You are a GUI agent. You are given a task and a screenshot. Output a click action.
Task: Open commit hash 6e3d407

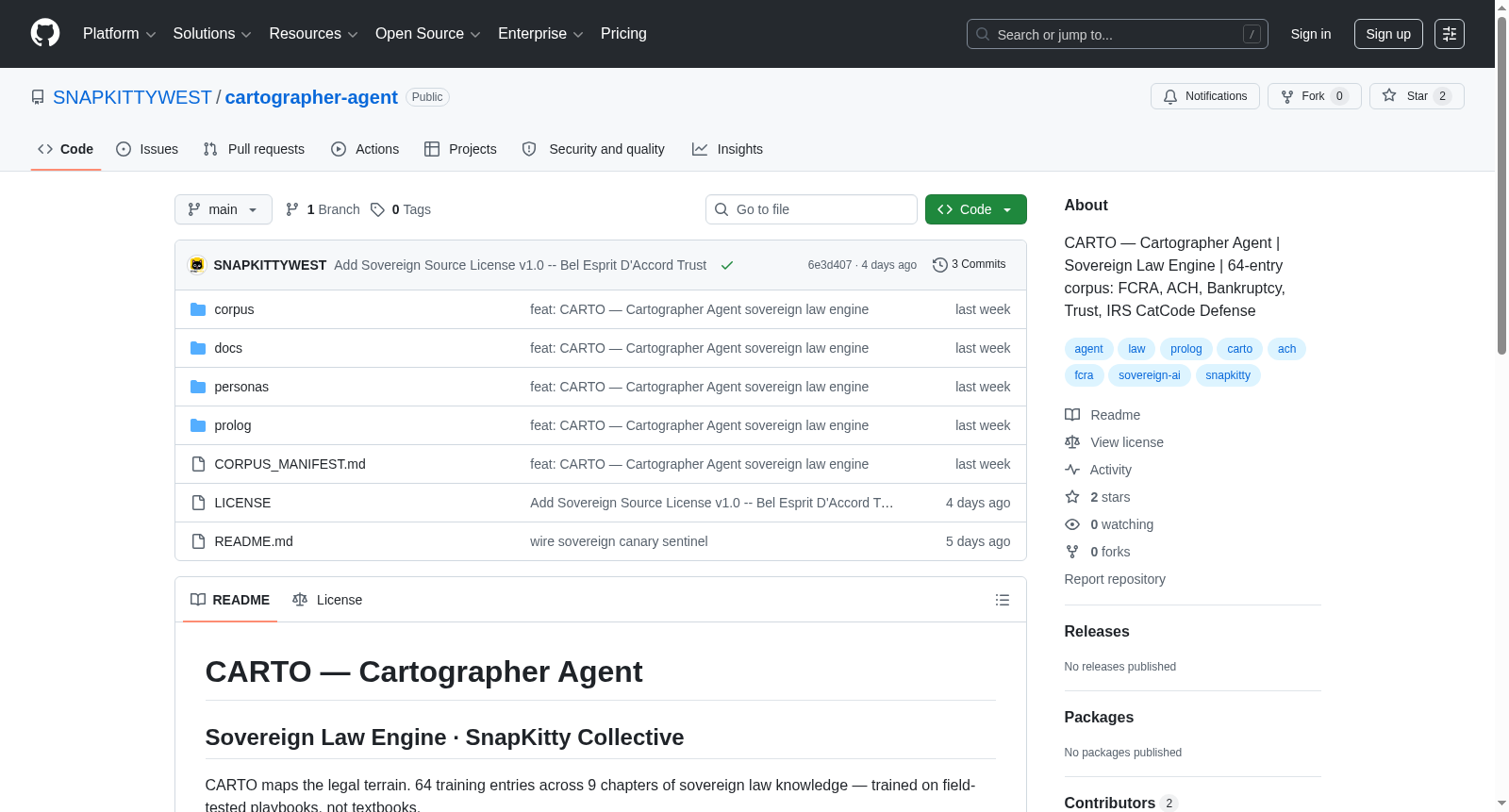point(830,265)
